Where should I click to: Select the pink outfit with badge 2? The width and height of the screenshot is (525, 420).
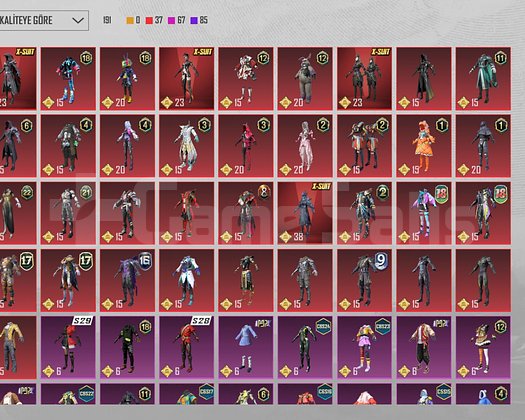click(x=305, y=146)
